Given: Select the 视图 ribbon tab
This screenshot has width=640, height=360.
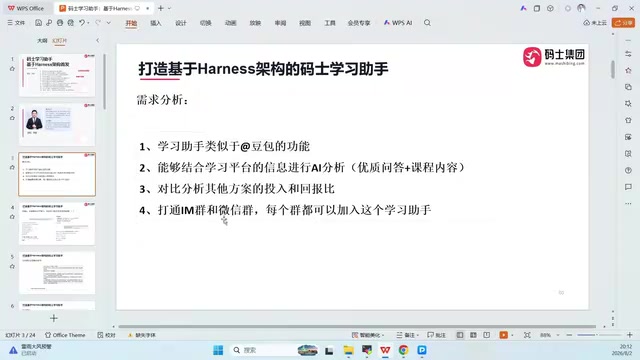Looking at the screenshot, I should (305, 23).
